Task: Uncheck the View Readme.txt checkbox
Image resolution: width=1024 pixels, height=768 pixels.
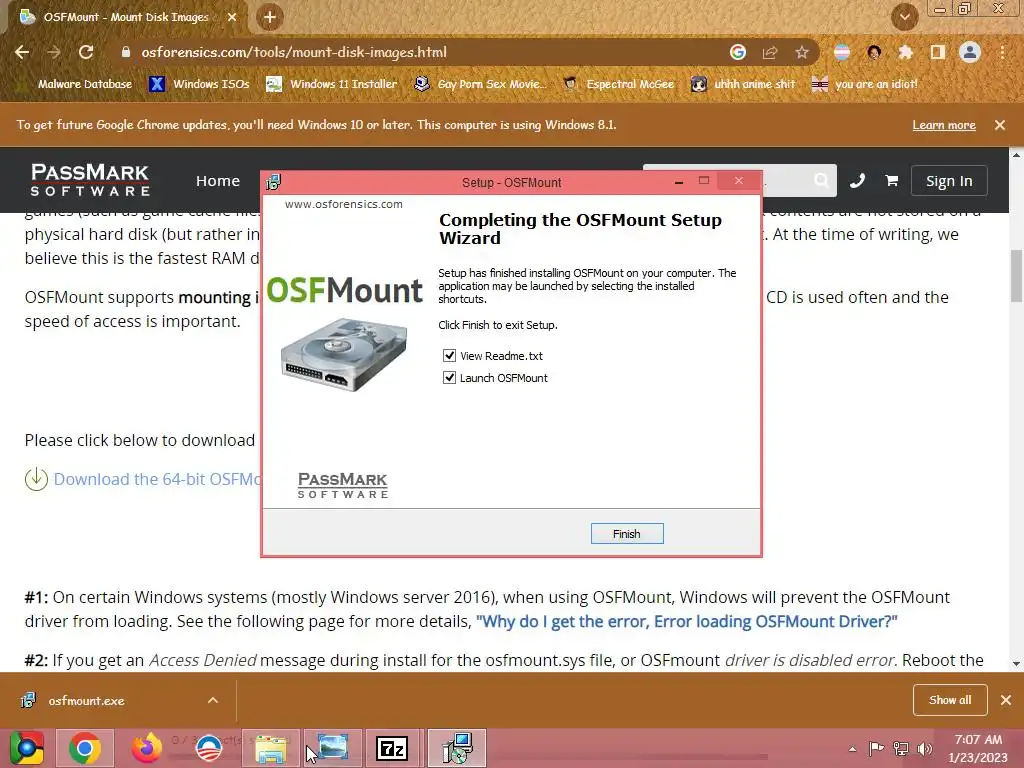Action: (449, 356)
